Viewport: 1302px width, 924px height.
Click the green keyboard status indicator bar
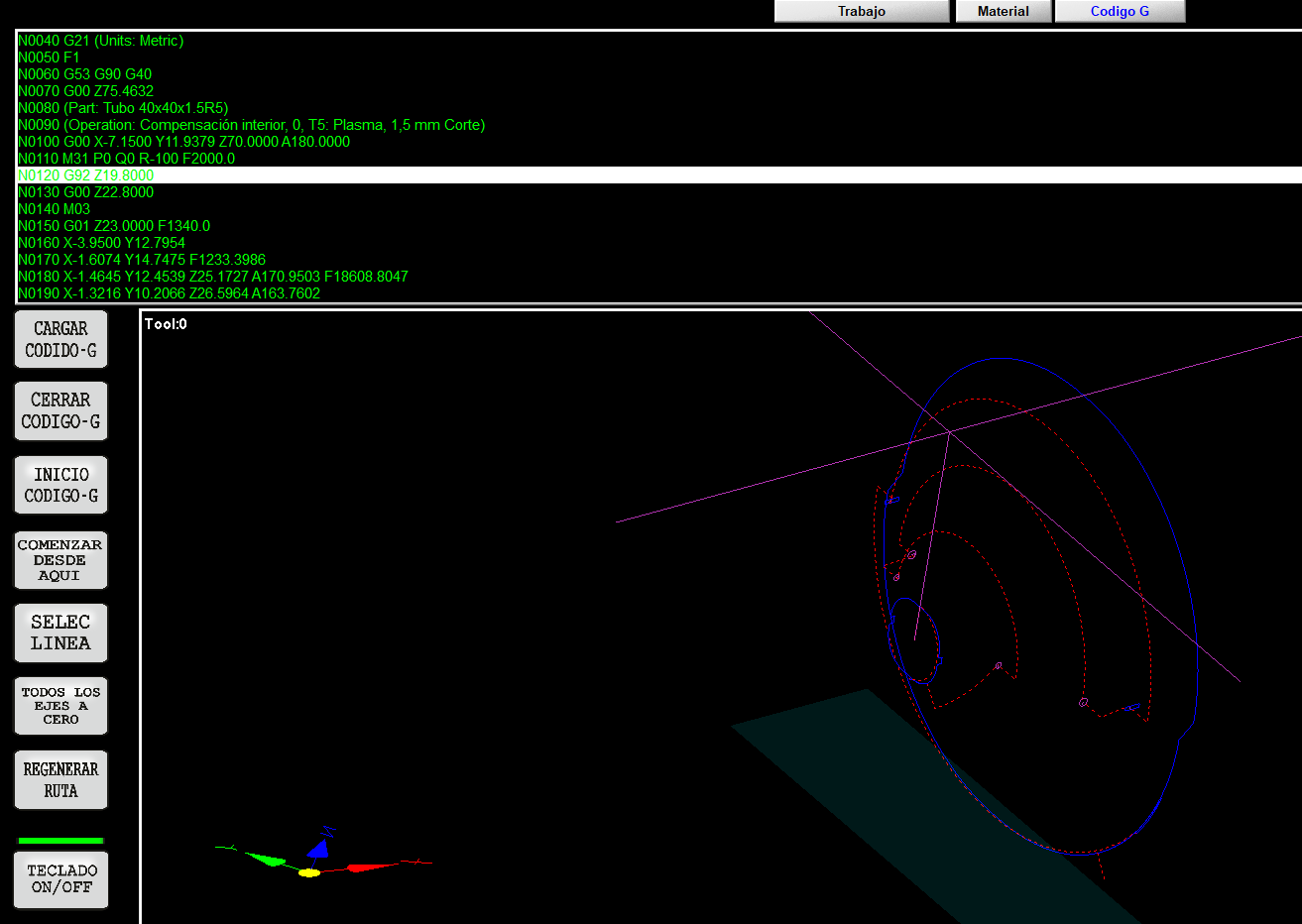[x=60, y=841]
